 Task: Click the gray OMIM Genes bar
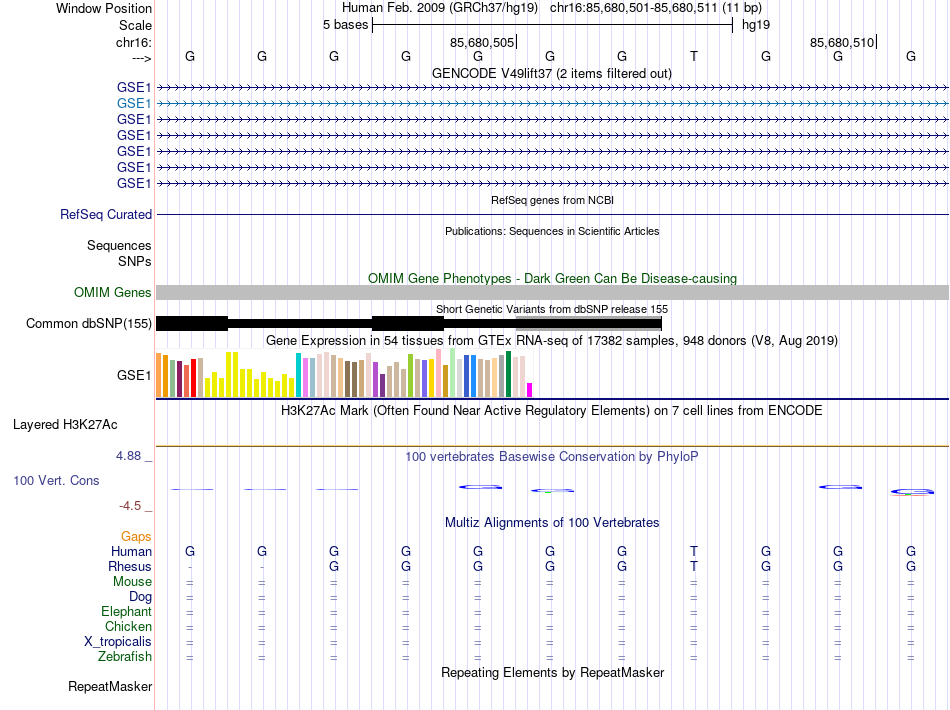point(553,293)
